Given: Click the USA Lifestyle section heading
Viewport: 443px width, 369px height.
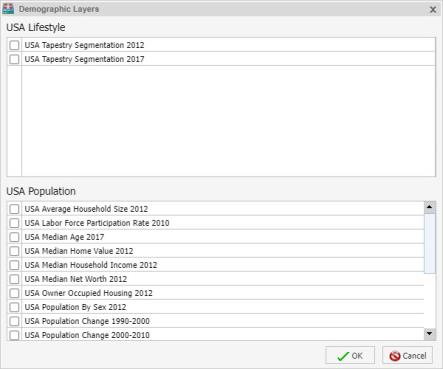Looking at the screenshot, I should point(36,27).
